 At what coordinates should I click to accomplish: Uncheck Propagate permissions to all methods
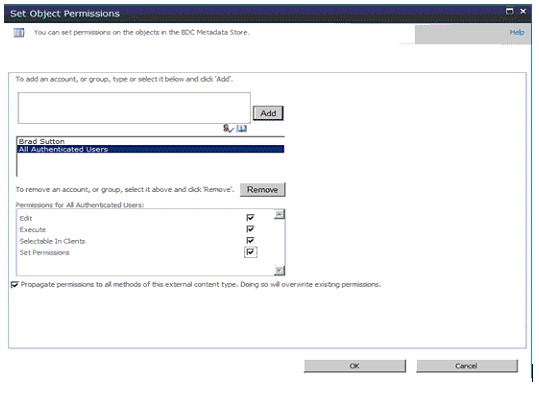pos(14,285)
